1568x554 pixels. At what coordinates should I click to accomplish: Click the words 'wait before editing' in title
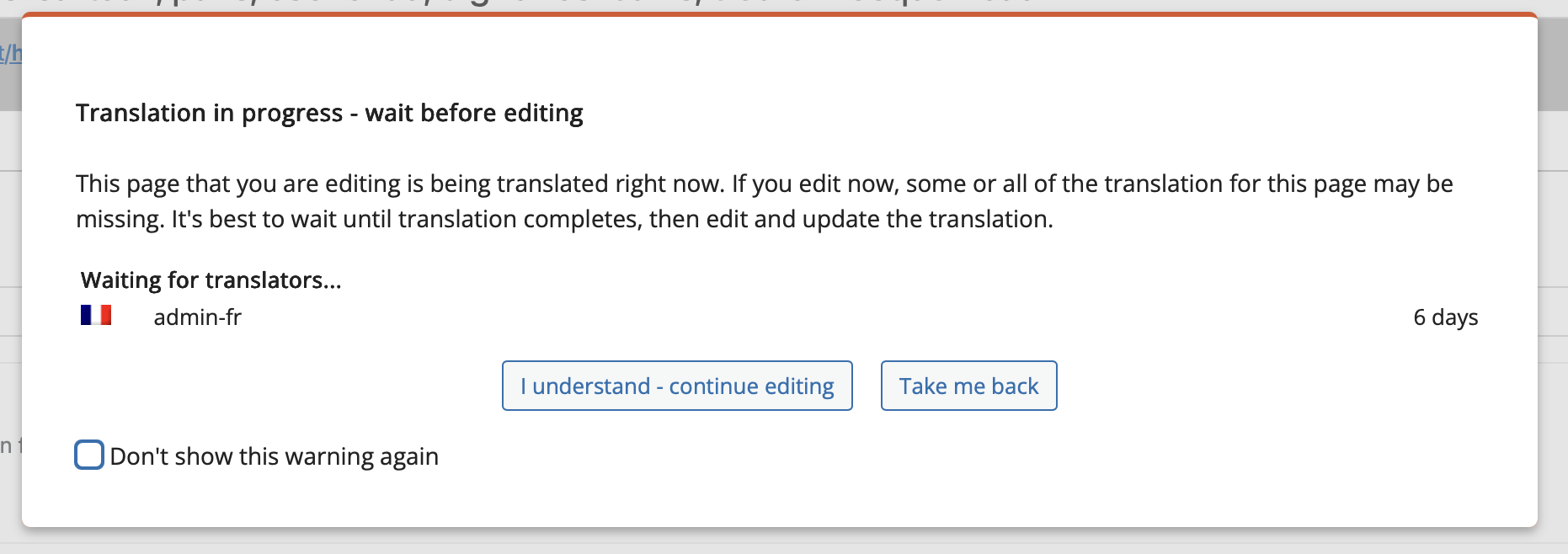coord(474,113)
